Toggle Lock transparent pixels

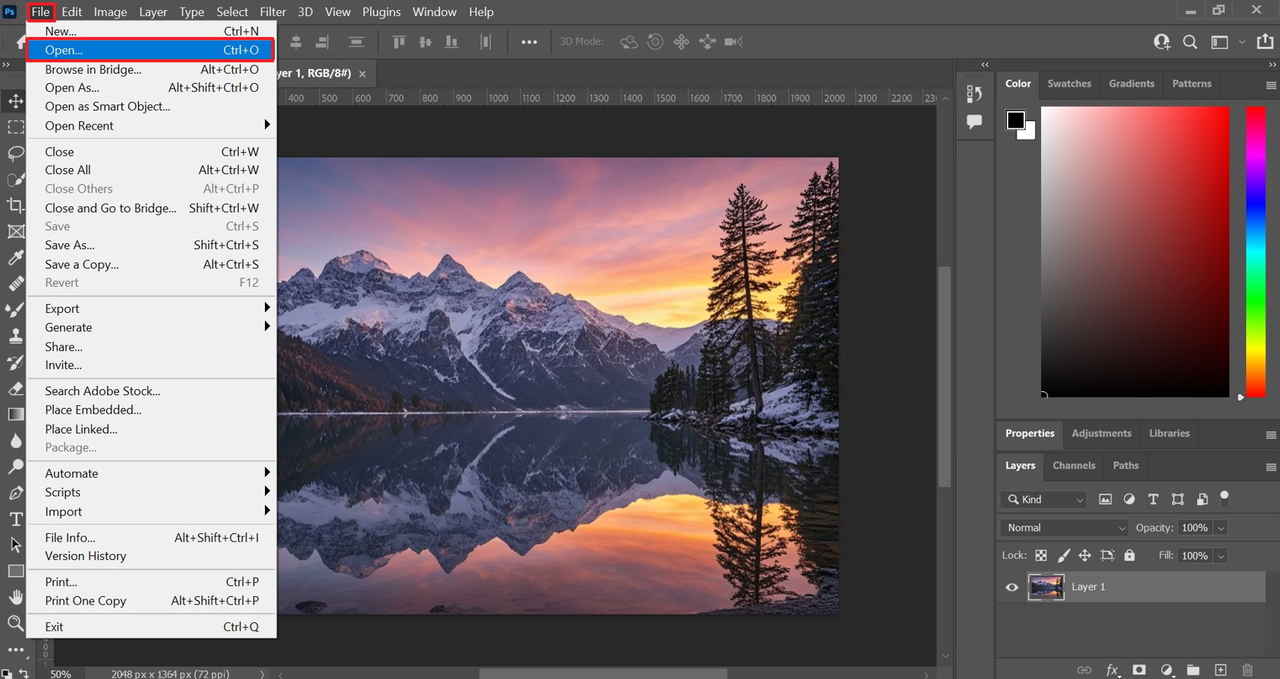coord(1041,555)
